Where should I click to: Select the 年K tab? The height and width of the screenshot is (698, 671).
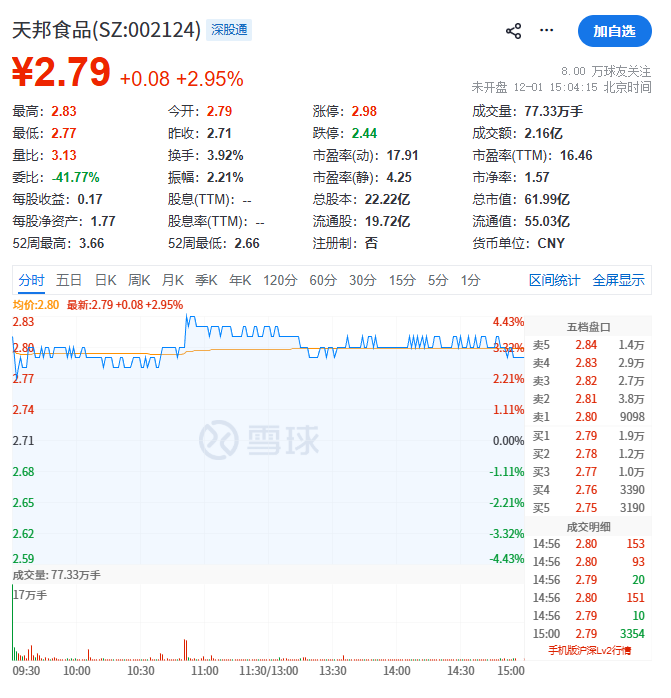click(x=240, y=280)
